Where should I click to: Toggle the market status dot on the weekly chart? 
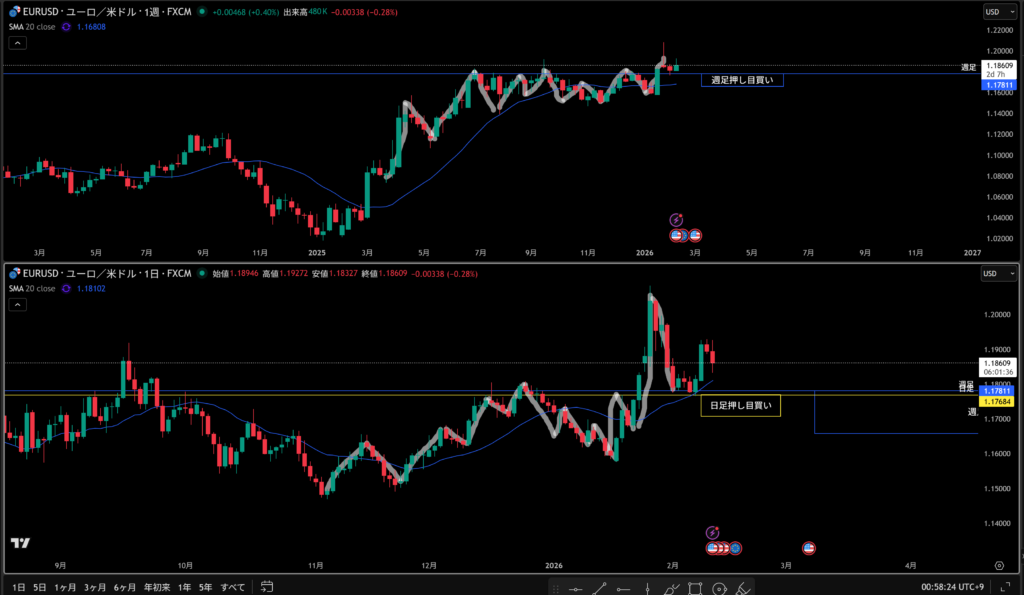203,13
